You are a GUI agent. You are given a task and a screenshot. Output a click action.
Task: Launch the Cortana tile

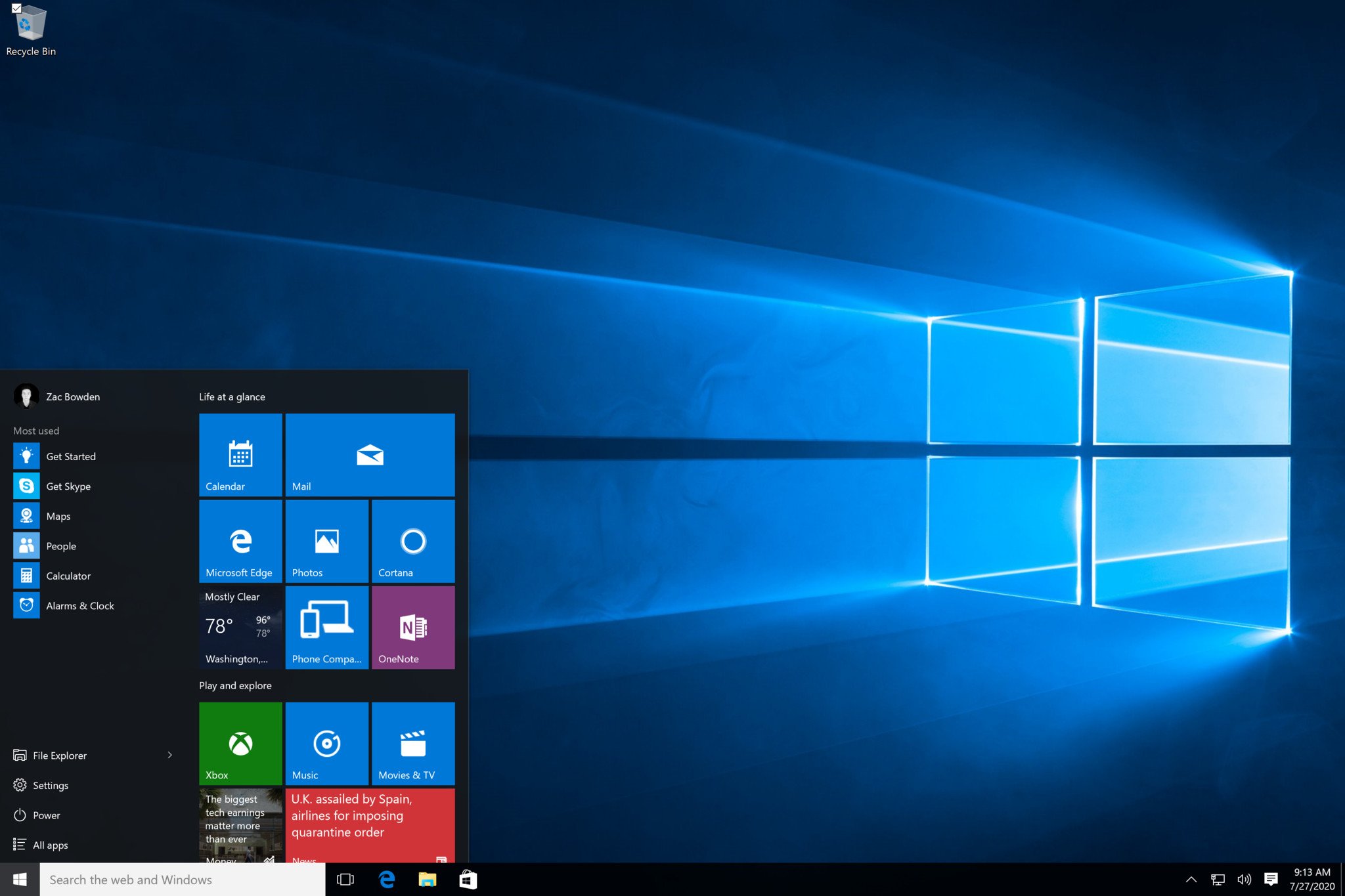tap(412, 541)
